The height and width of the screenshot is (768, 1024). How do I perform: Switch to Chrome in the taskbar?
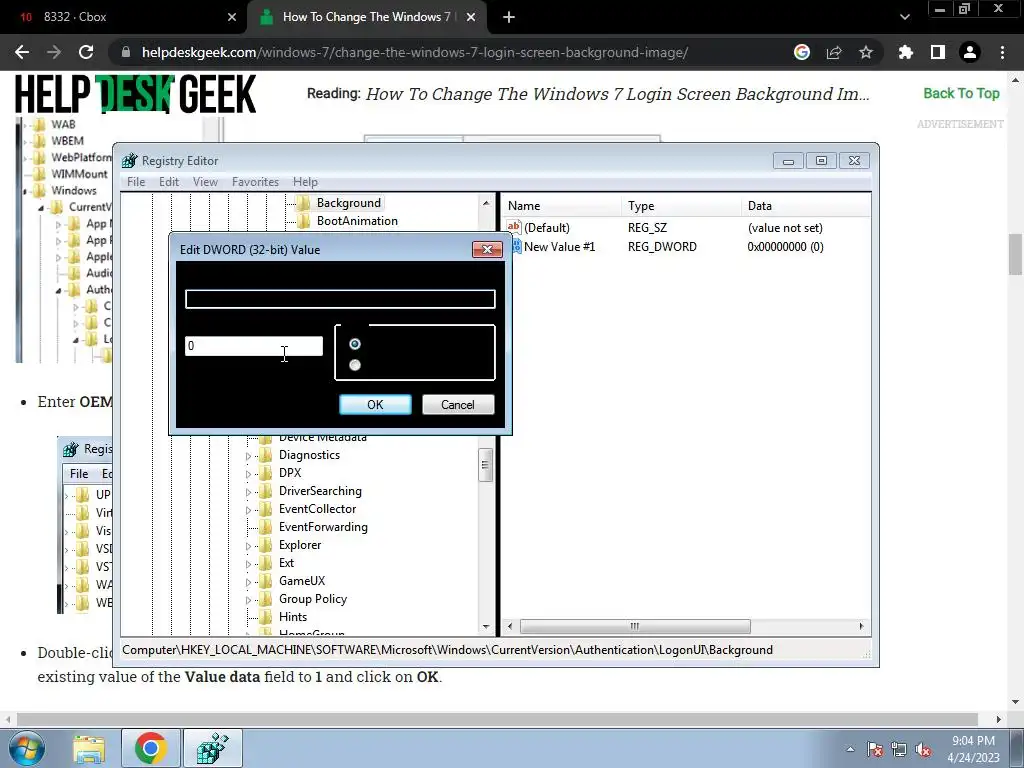(x=151, y=748)
